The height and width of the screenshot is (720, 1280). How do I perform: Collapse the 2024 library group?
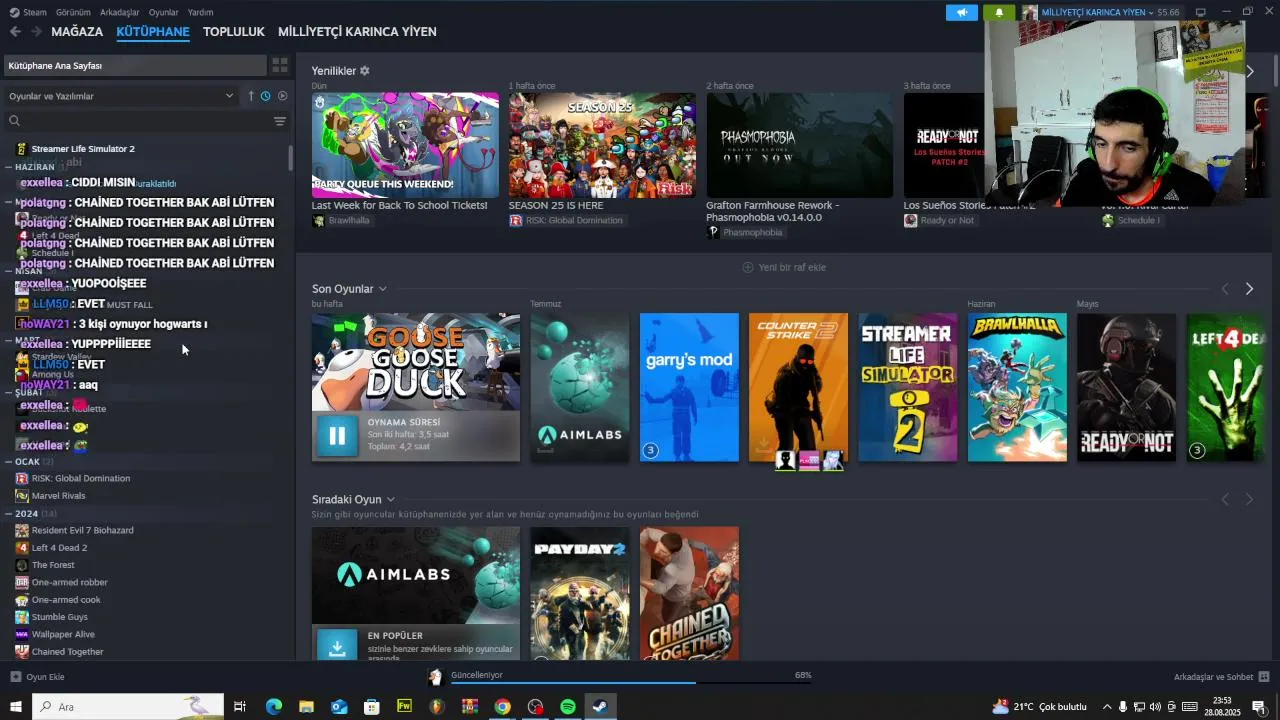coord(9,514)
